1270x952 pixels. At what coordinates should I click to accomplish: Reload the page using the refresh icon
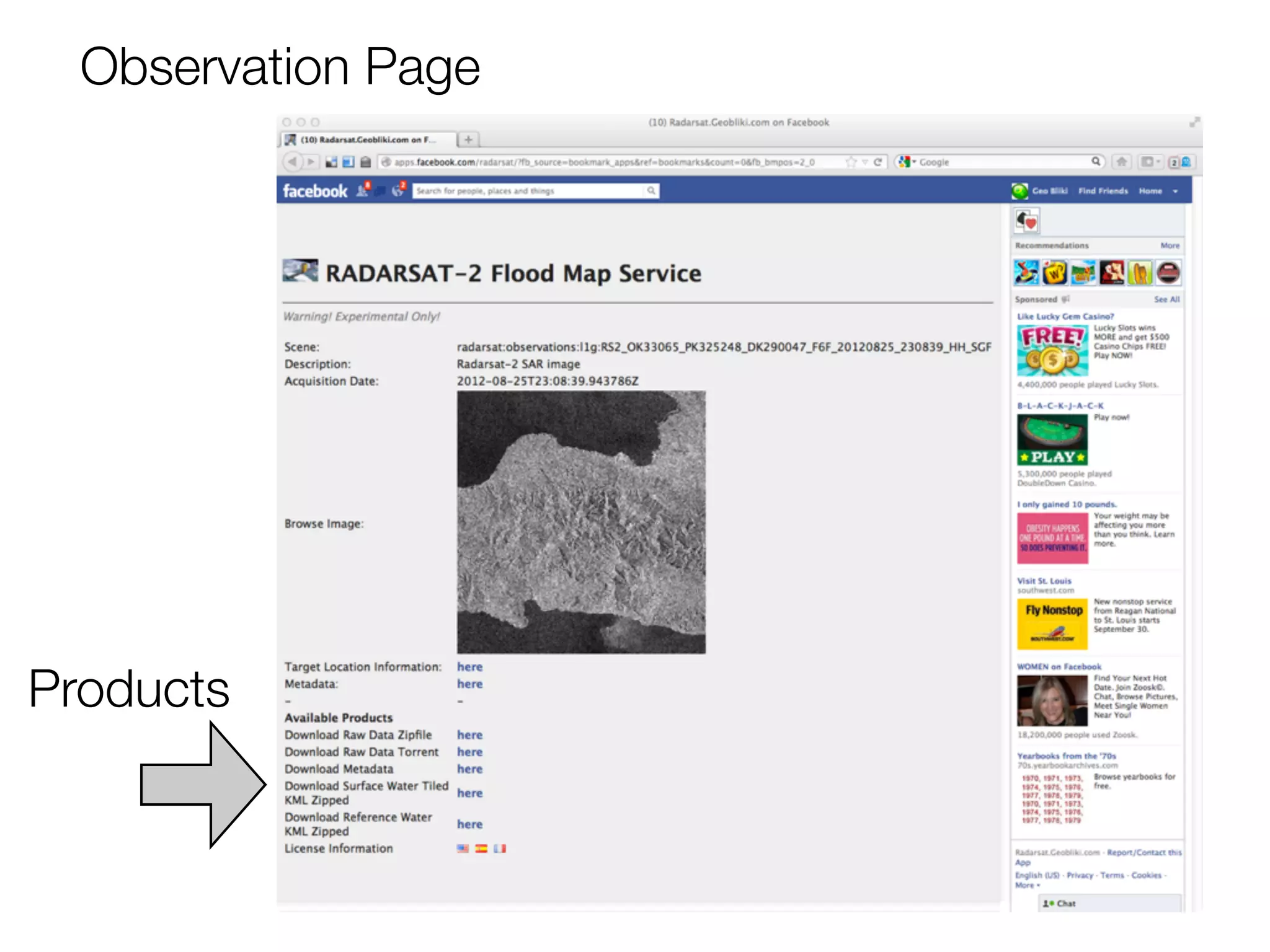(x=877, y=162)
